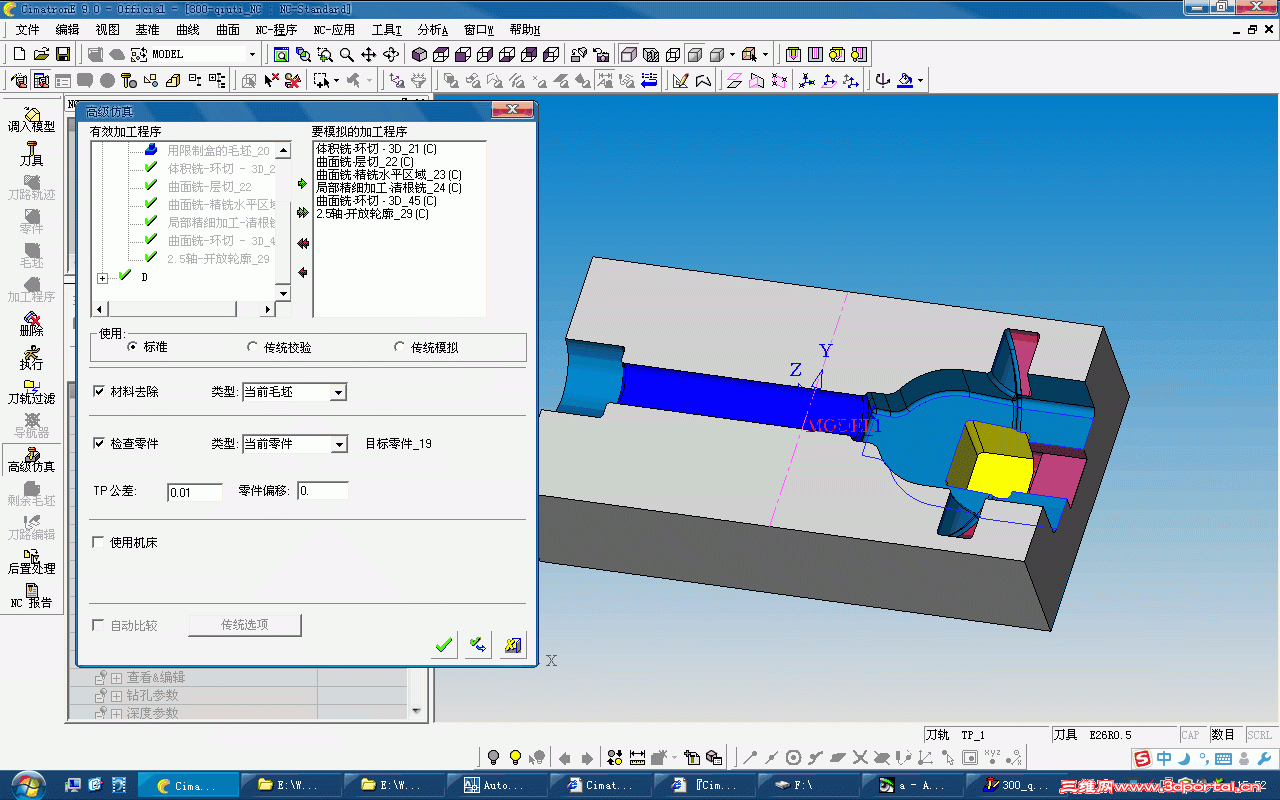Save the document with the floppy icon
Viewport: 1280px width, 800px height.
pyautogui.click(x=62, y=54)
